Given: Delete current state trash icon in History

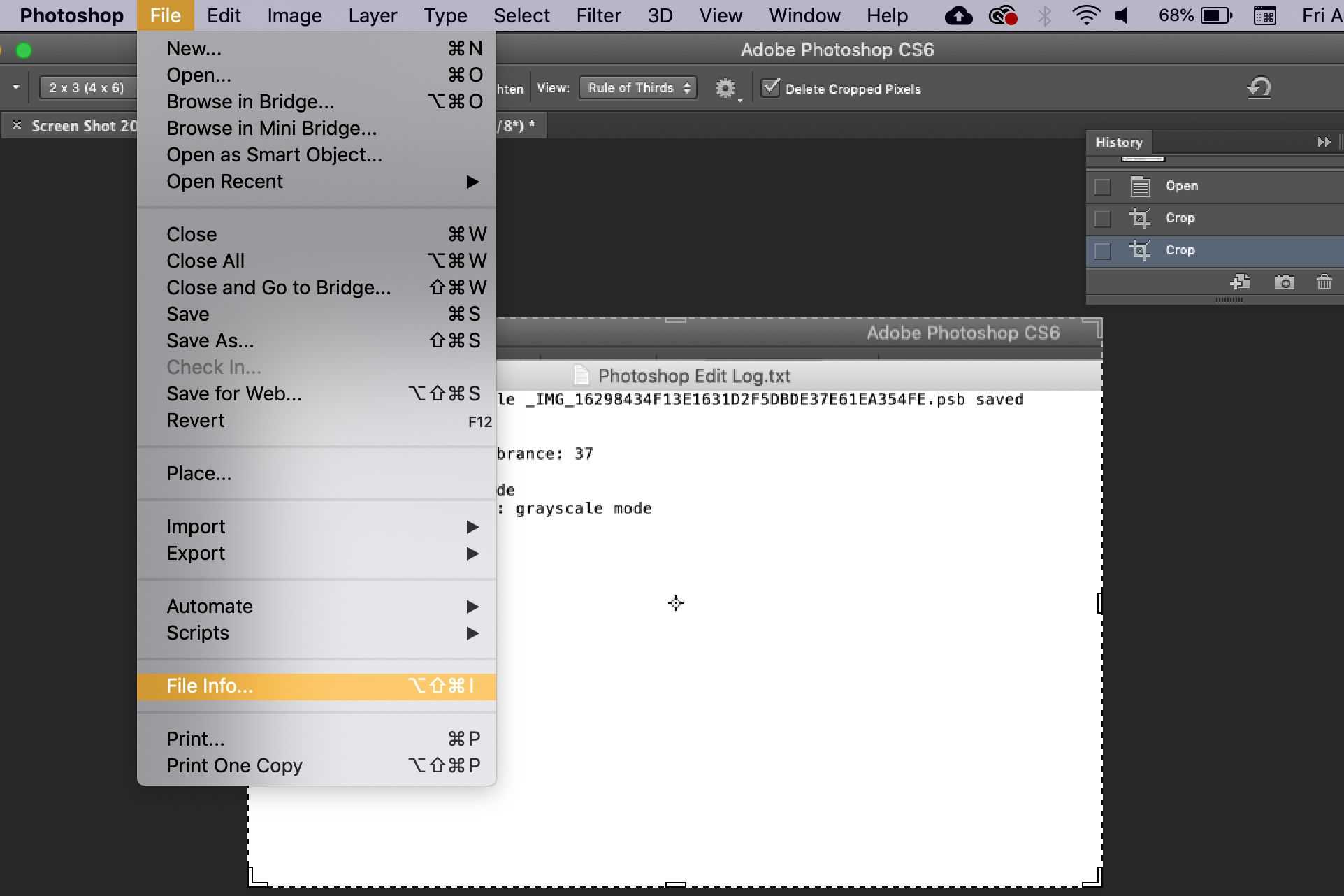Looking at the screenshot, I should [1324, 282].
